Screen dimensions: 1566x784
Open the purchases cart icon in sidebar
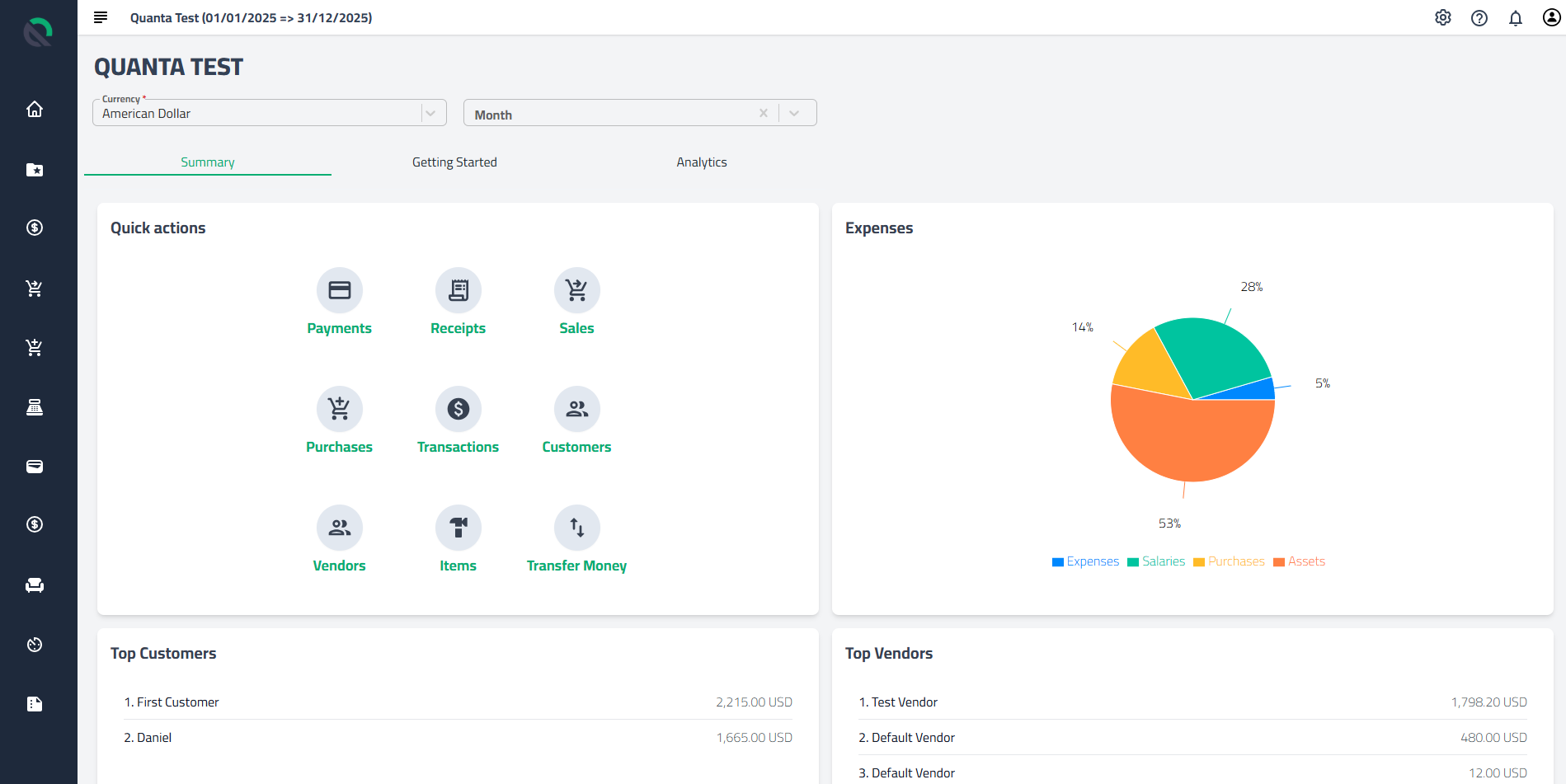(35, 347)
